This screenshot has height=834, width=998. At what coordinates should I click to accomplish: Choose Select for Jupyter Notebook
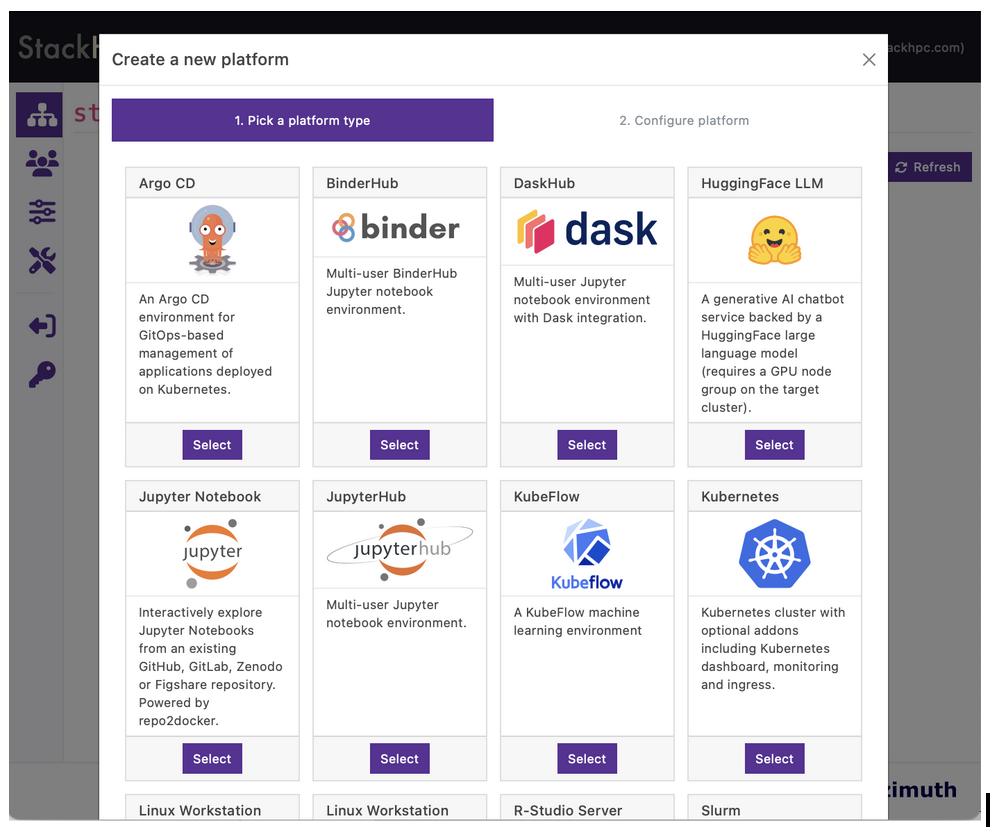[212, 759]
